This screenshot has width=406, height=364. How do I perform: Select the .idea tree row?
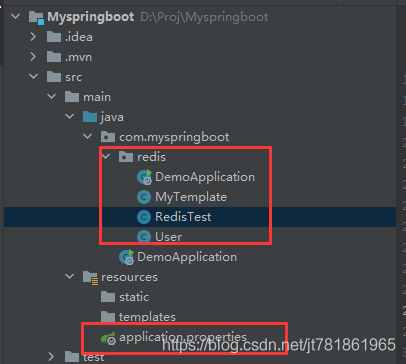[200, 37]
